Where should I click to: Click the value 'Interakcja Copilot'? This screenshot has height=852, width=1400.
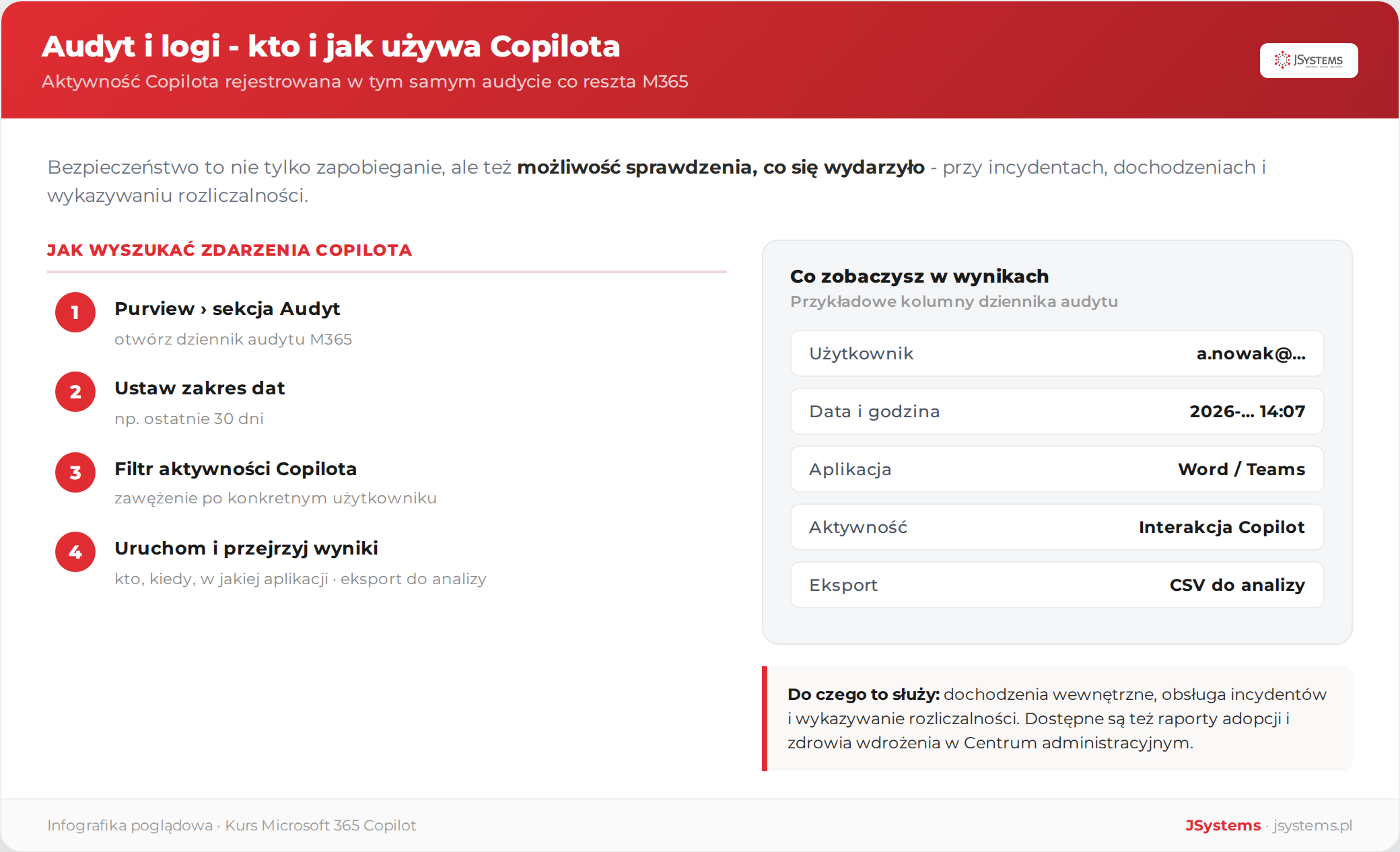click(x=1222, y=528)
